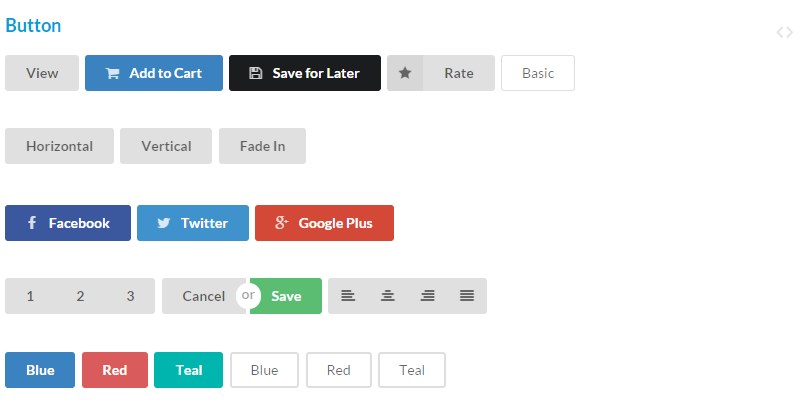This screenshot has height=400, width=800.
Task: Apply justify alignment icon
Action: (467, 296)
